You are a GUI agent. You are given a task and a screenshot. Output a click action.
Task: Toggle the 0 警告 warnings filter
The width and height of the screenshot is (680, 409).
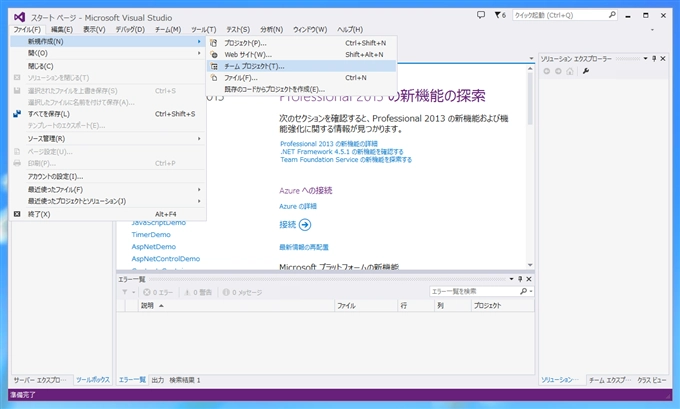tap(198, 292)
